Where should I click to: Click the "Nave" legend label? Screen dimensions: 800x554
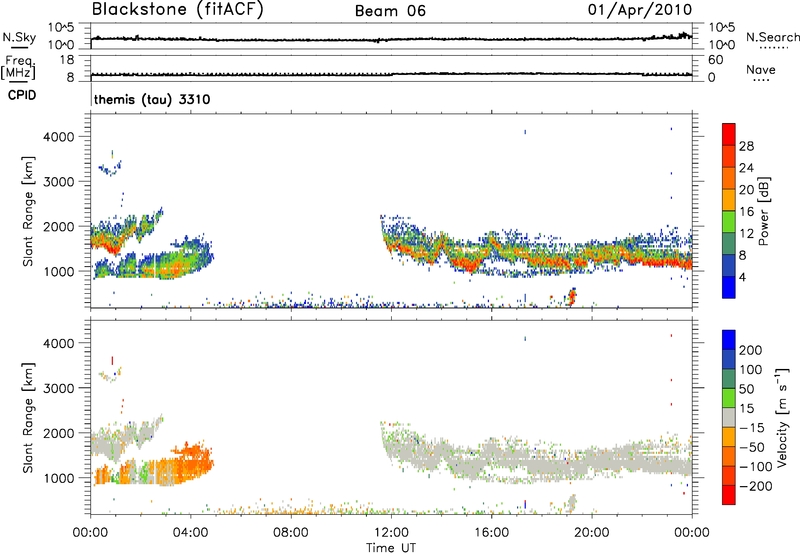(760, 70)
